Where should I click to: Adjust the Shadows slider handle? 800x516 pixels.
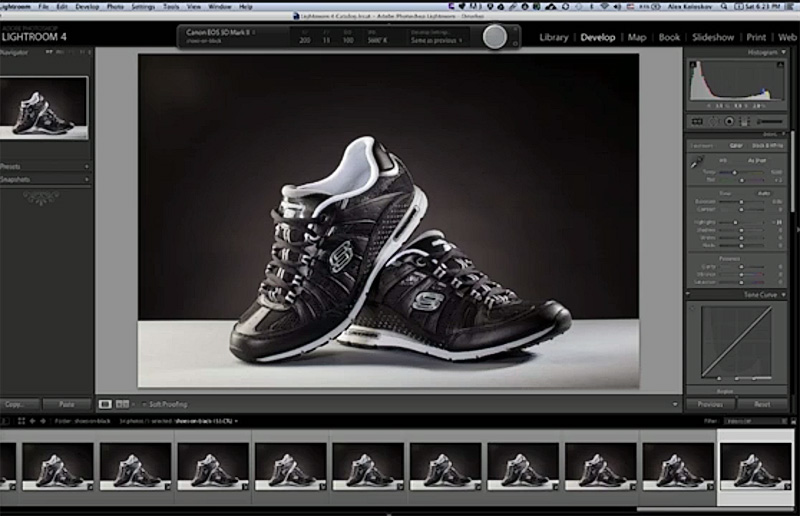741,230
